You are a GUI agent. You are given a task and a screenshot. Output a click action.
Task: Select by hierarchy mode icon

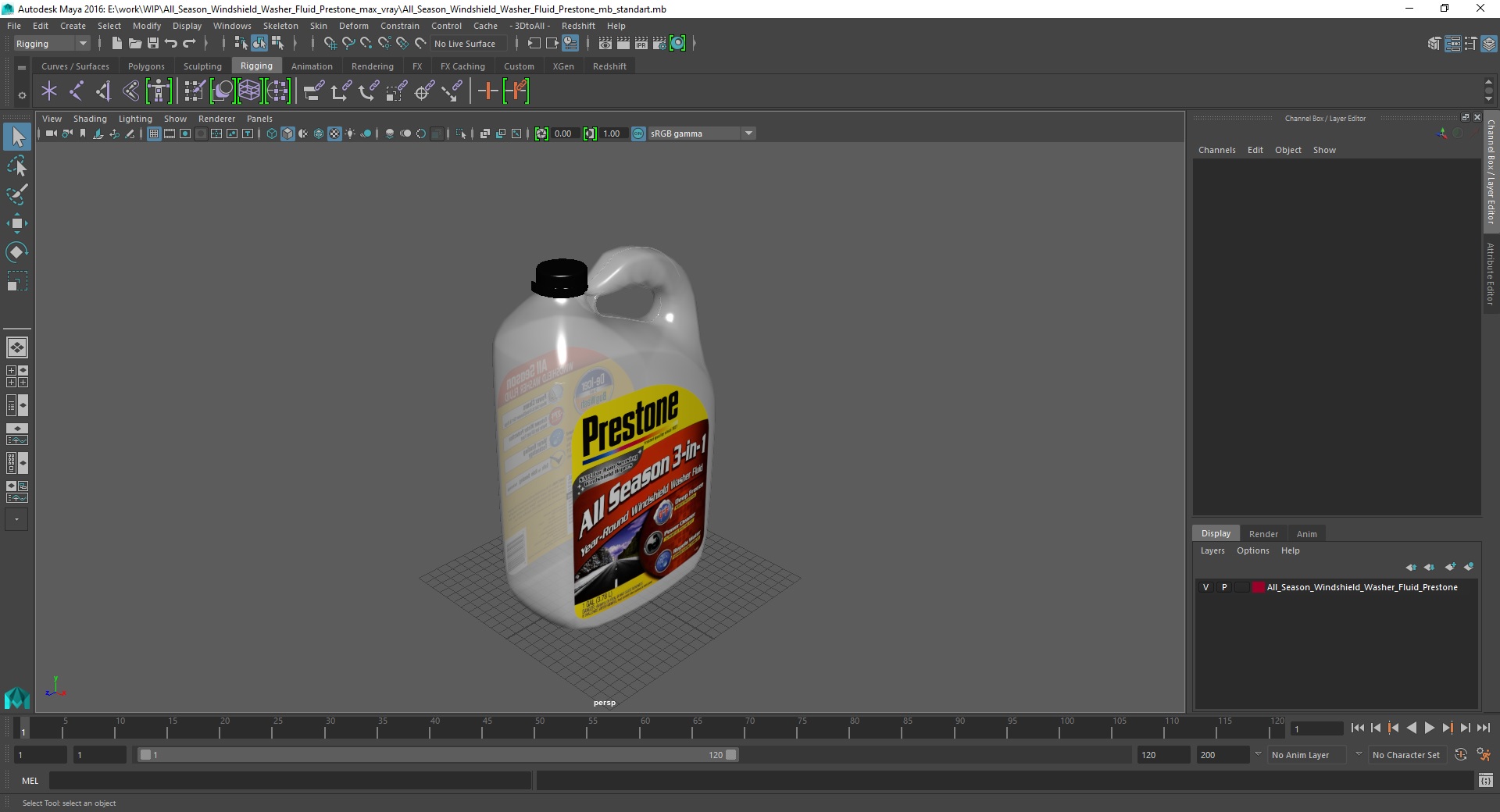pos(241,44)
